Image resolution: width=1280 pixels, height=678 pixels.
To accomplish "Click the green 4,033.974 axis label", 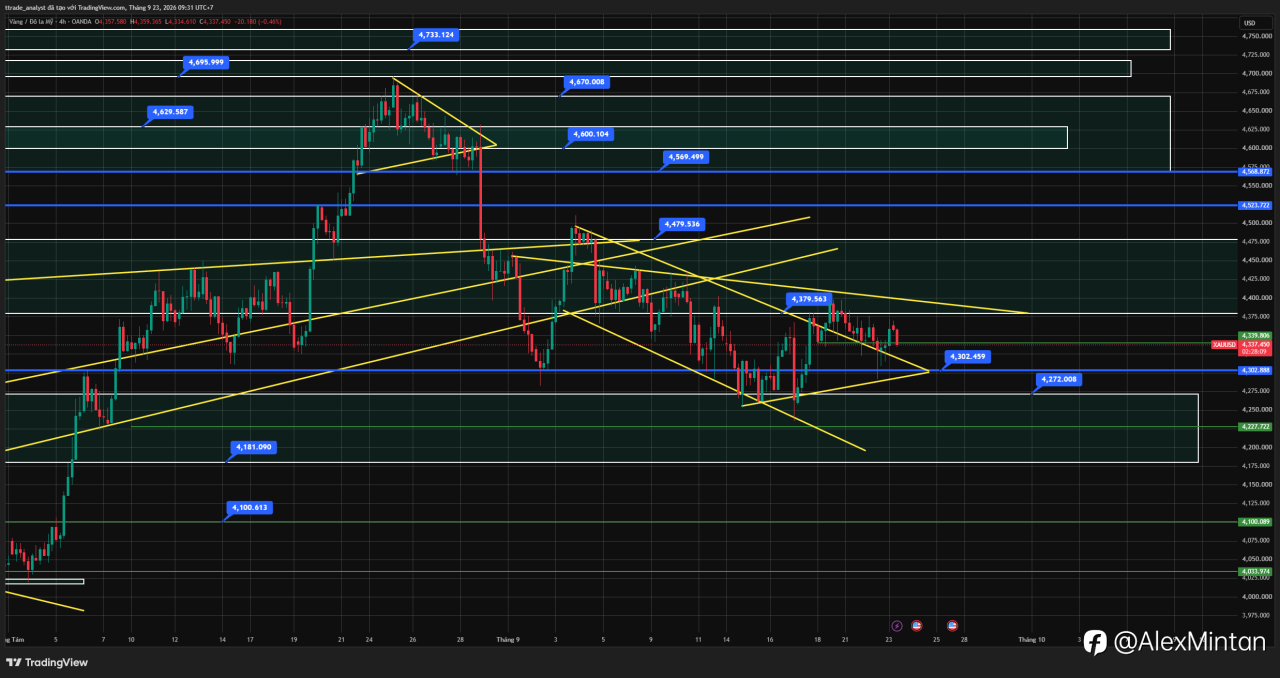I will [x=1255, y=571].
